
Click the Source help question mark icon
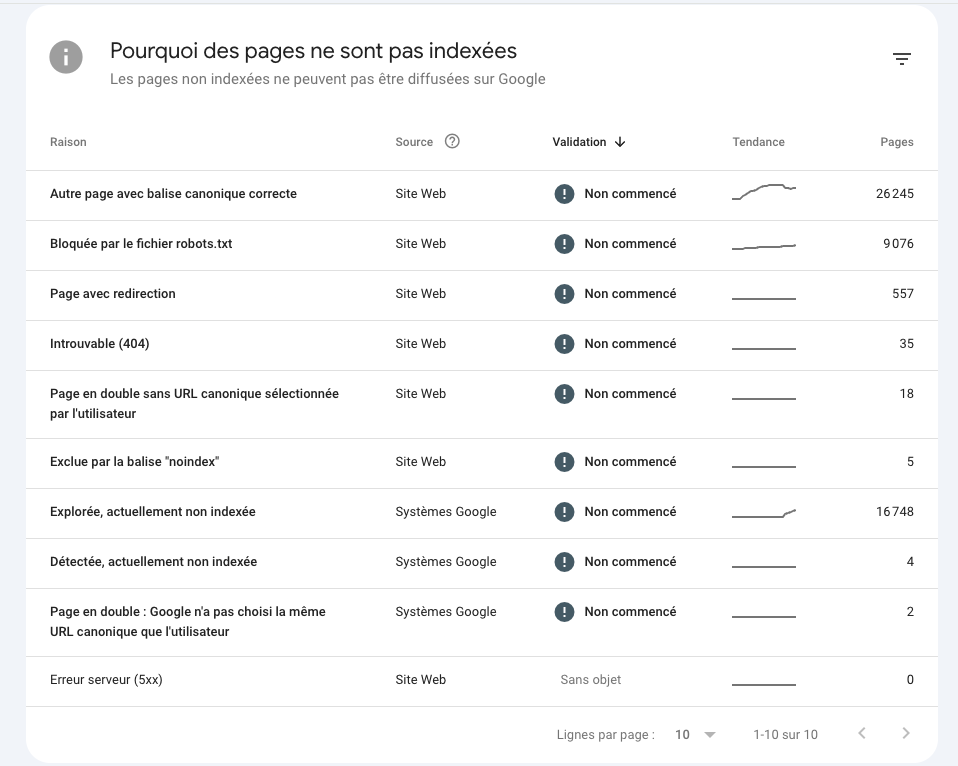(452, 142)
